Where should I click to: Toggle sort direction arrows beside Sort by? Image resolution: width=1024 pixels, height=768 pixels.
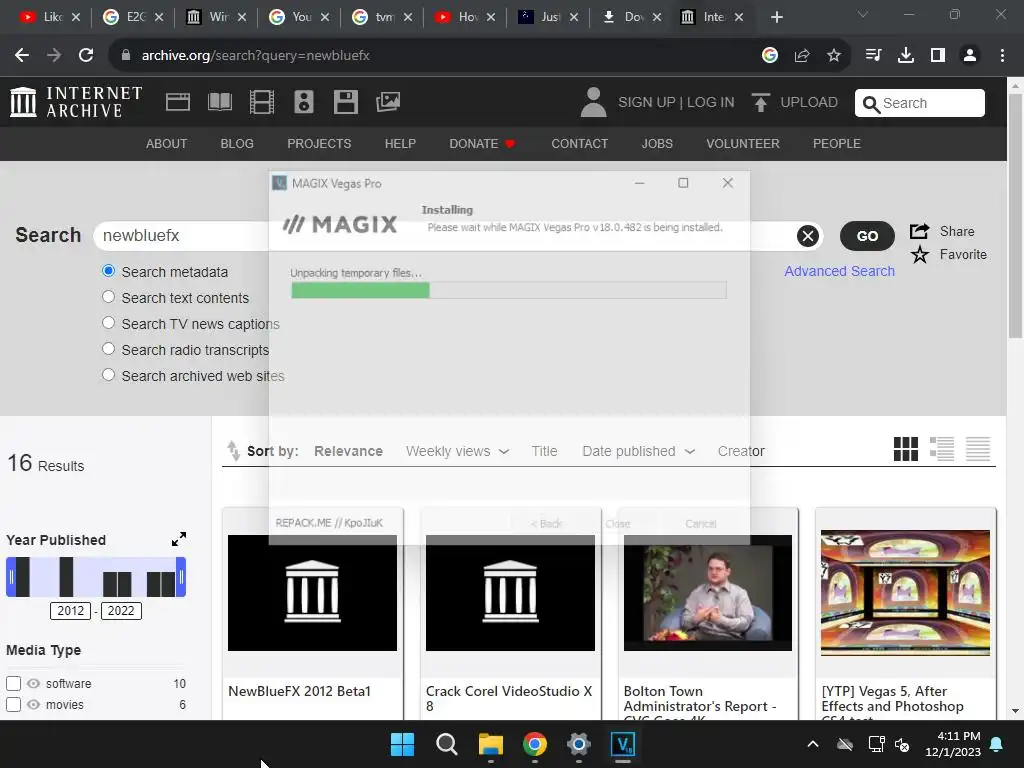(233, 451)
